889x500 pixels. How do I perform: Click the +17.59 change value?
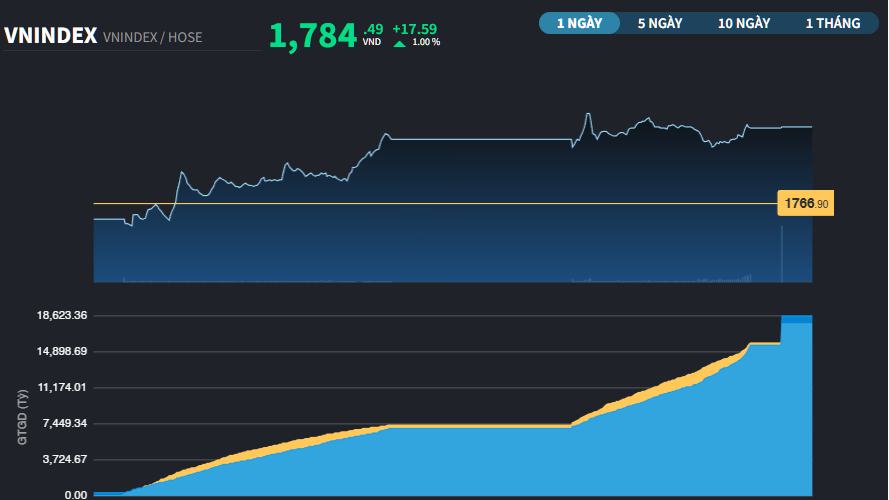tap(414, 29)
